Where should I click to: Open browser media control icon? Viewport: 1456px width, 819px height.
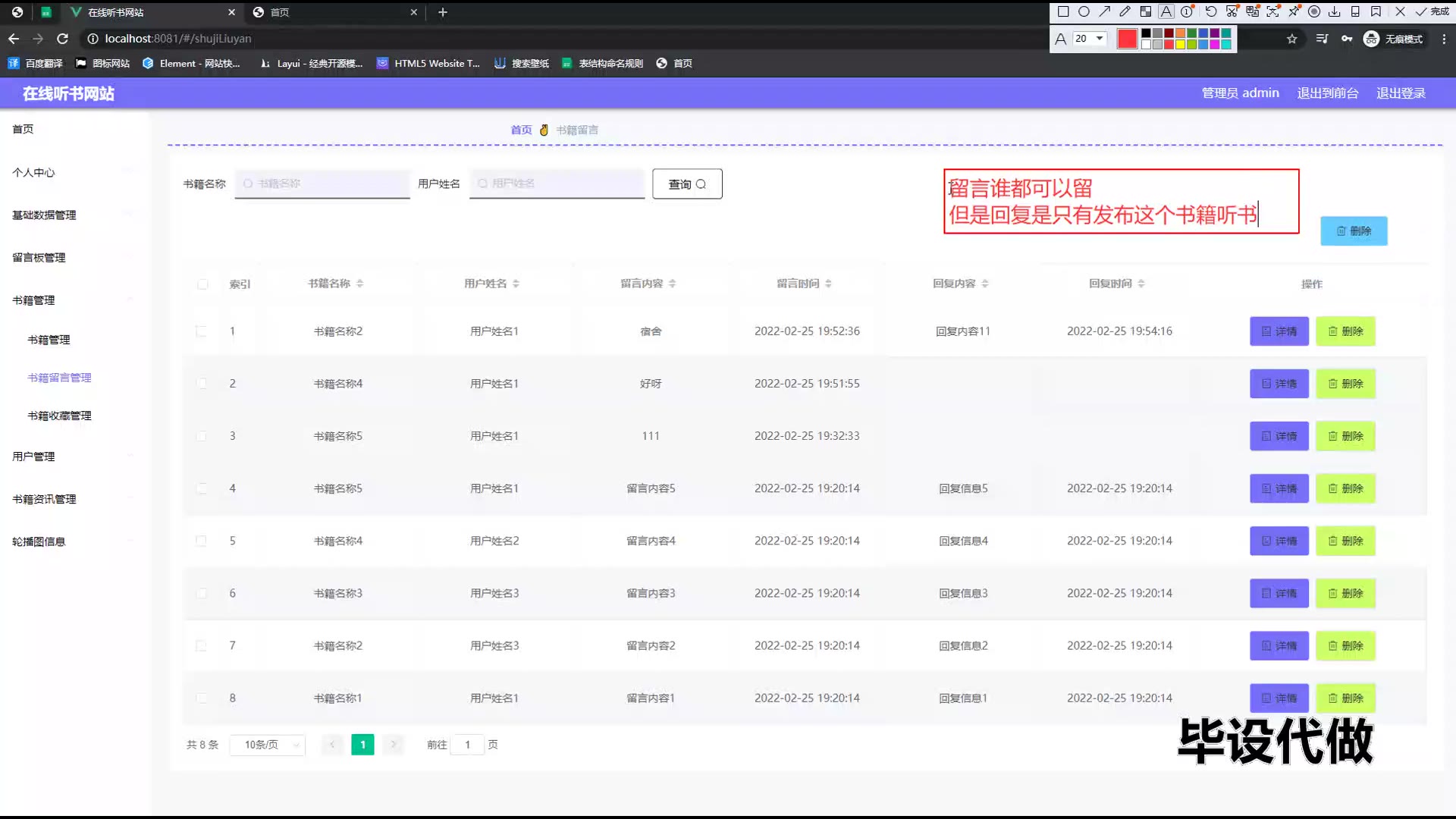click(x=1322, y=39)
